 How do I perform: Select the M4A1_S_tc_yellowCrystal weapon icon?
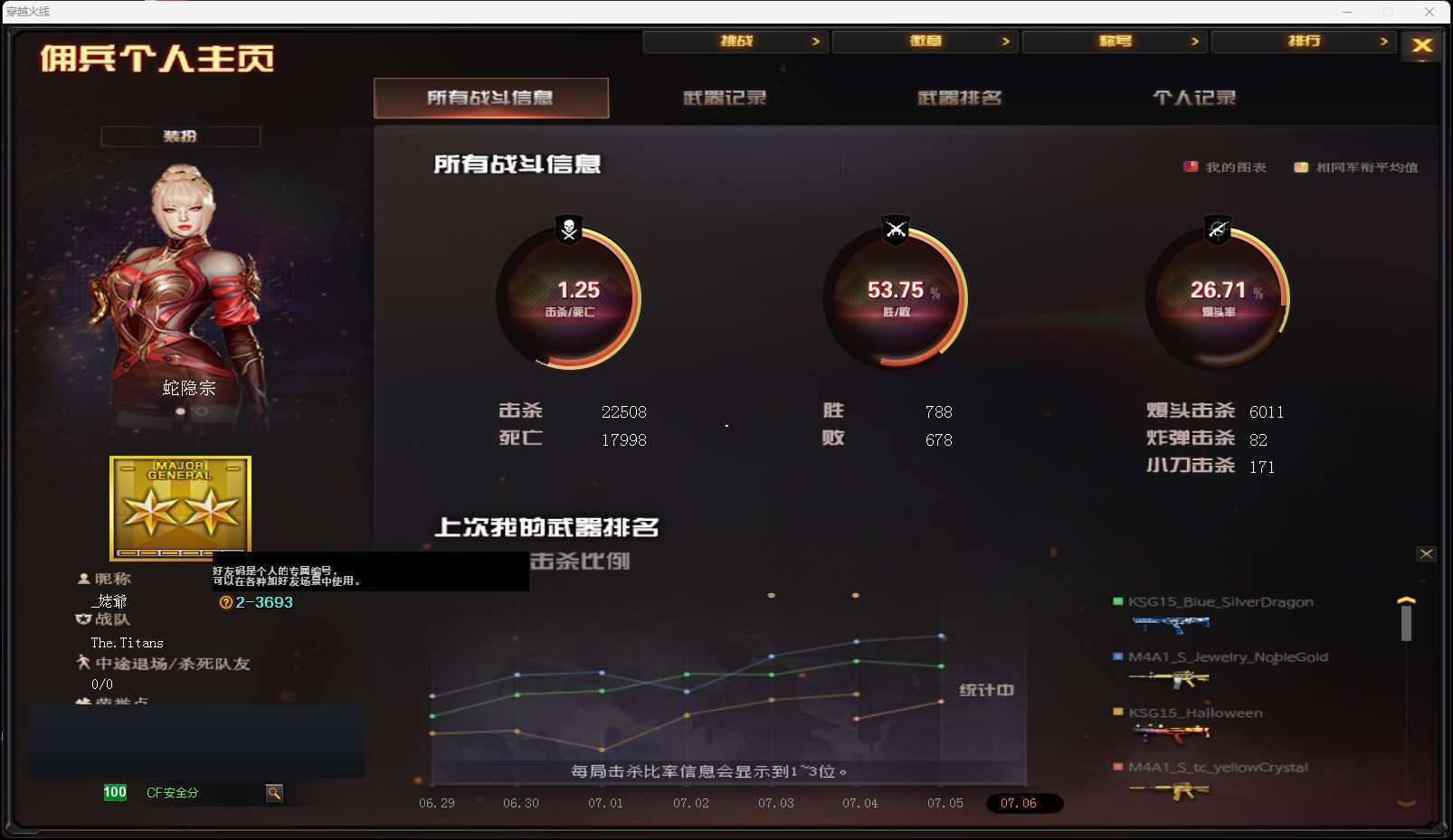click(1171, 790)
